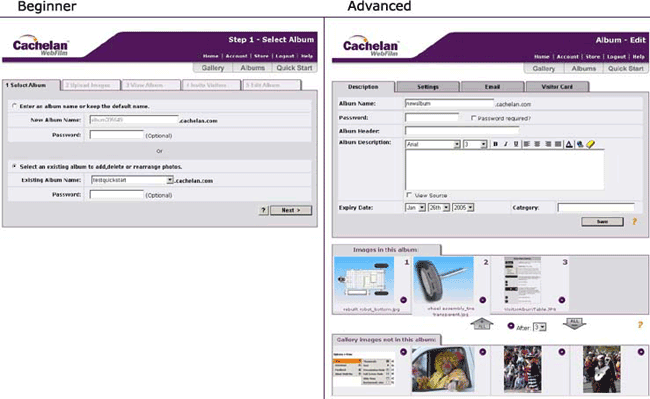Apply underline formatting in description toolbar
650x399 pixels.
pos(516,144)
